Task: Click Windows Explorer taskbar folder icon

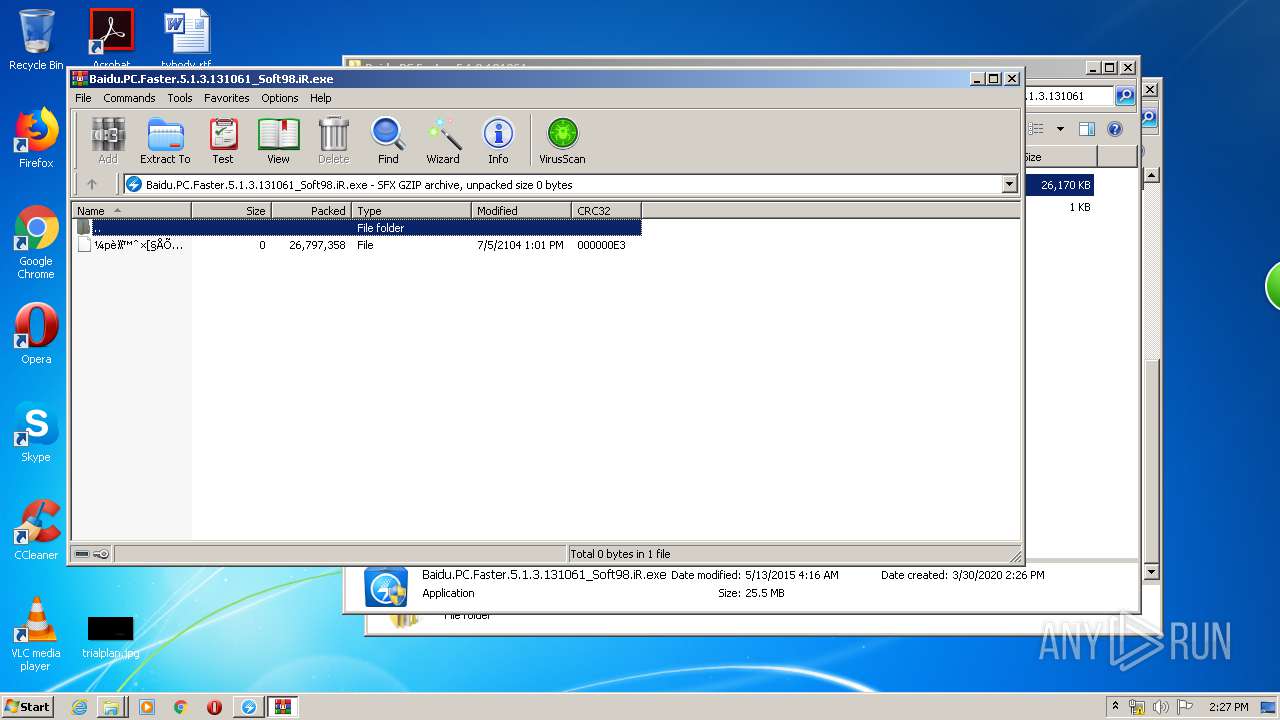Action: [112, 707]
